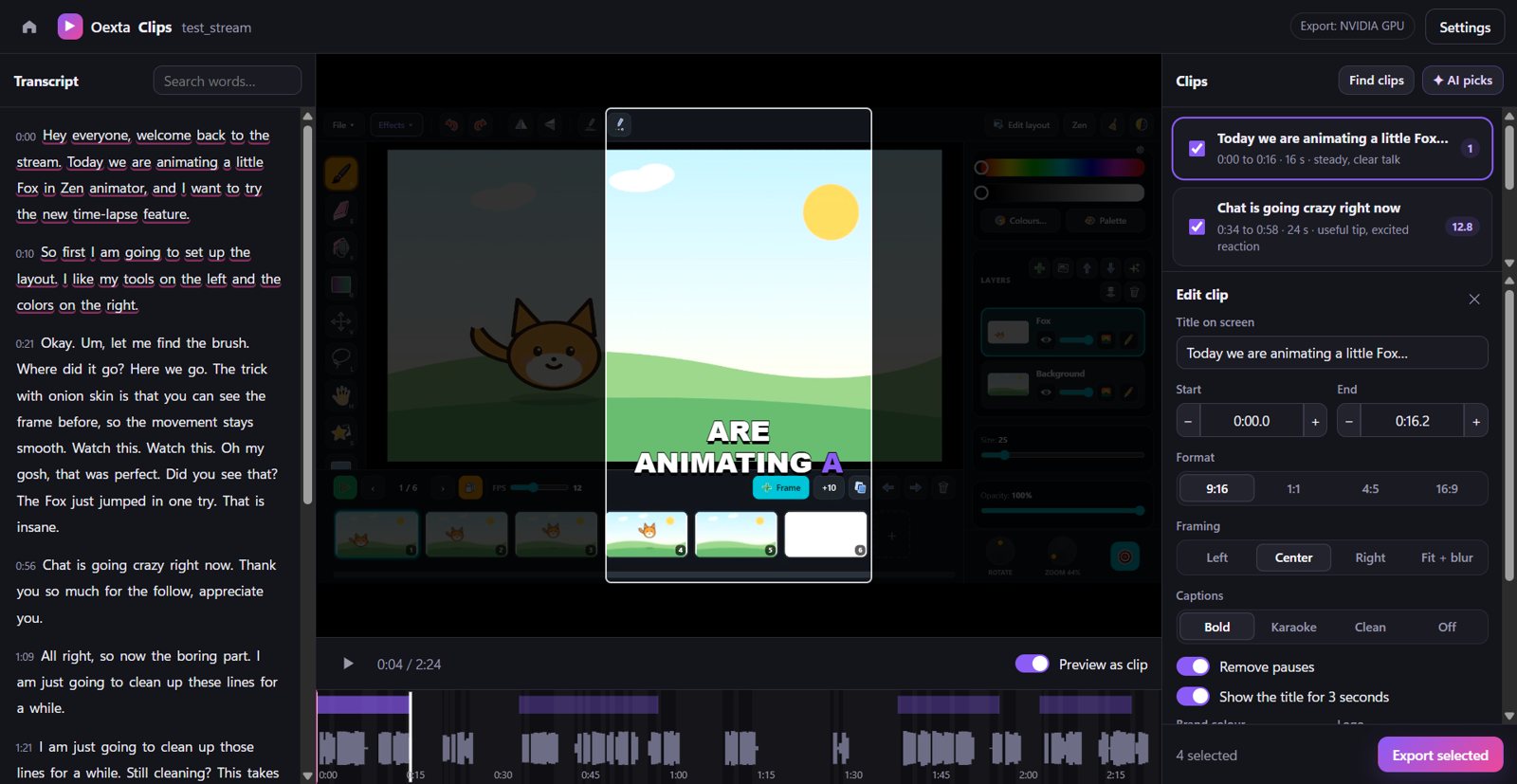Open Settings

coord(1465,27)
